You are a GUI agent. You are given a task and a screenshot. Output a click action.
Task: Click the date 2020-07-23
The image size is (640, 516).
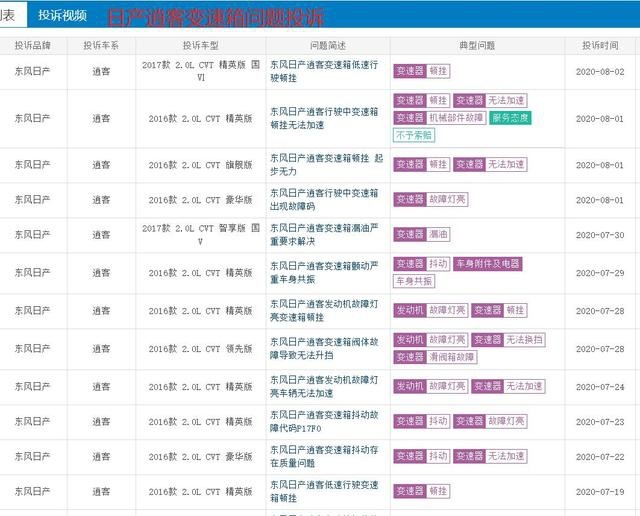600,422
